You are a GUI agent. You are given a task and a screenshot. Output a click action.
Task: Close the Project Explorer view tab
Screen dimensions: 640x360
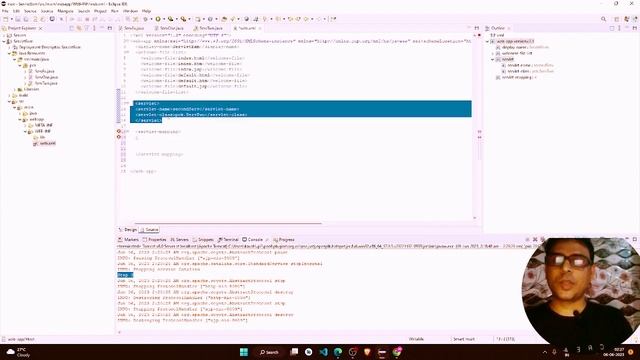pos(40,28)
